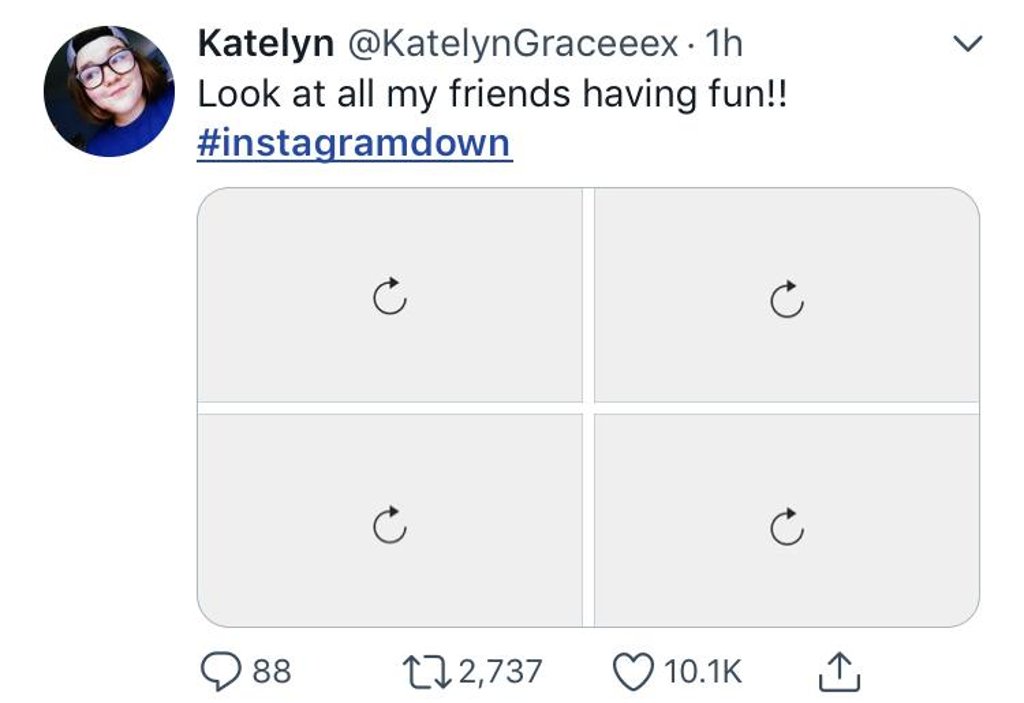The image size is (1024, 703).
Task: Click the 2,737 retweets count
Action: 500,671
